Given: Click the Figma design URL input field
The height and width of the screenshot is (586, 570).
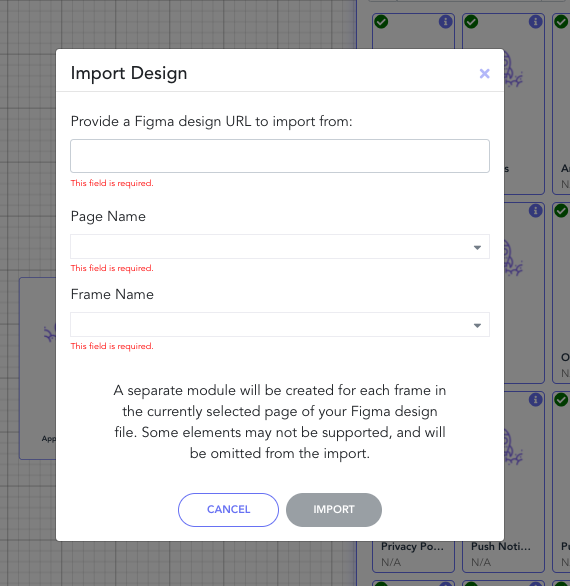Looking at the screenshot, I should click(x=280, y=156).
